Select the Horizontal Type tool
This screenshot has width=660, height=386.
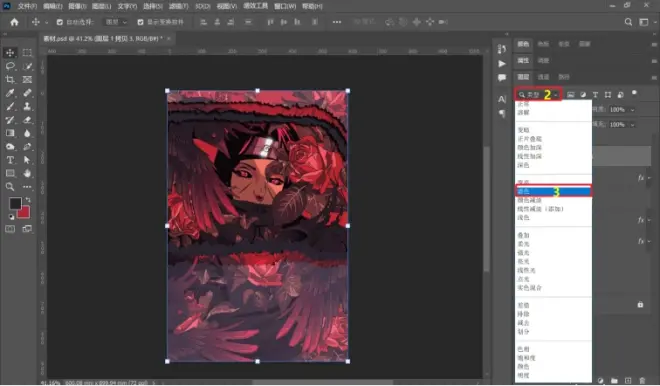[x=10, y=160]
